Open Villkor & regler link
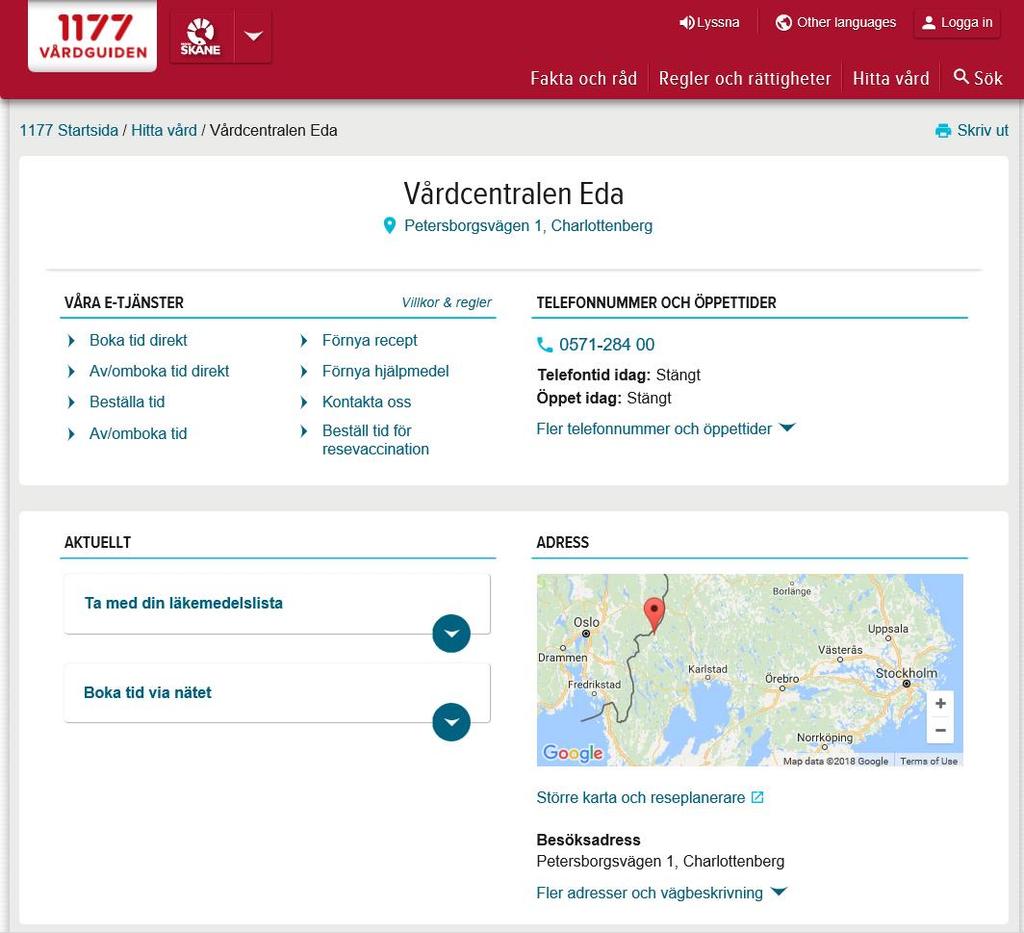 pos(447,303)
